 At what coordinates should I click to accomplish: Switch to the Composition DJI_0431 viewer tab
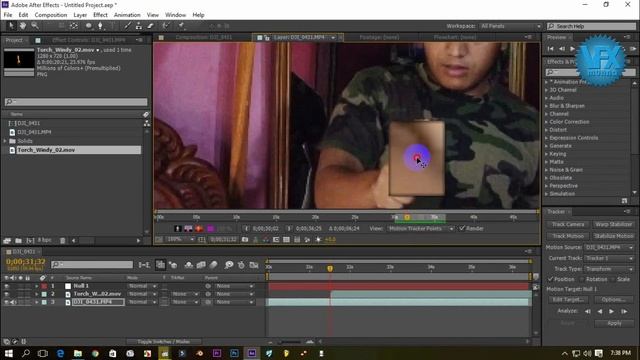204,37
